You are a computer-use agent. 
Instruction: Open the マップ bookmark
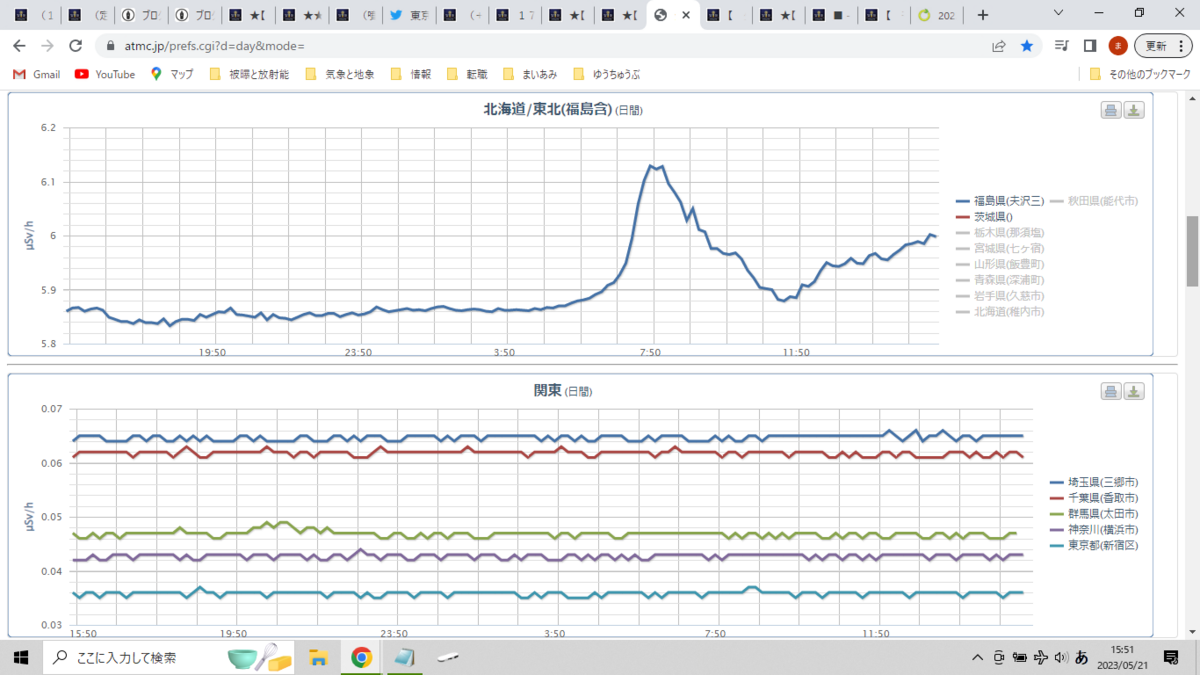172,74
